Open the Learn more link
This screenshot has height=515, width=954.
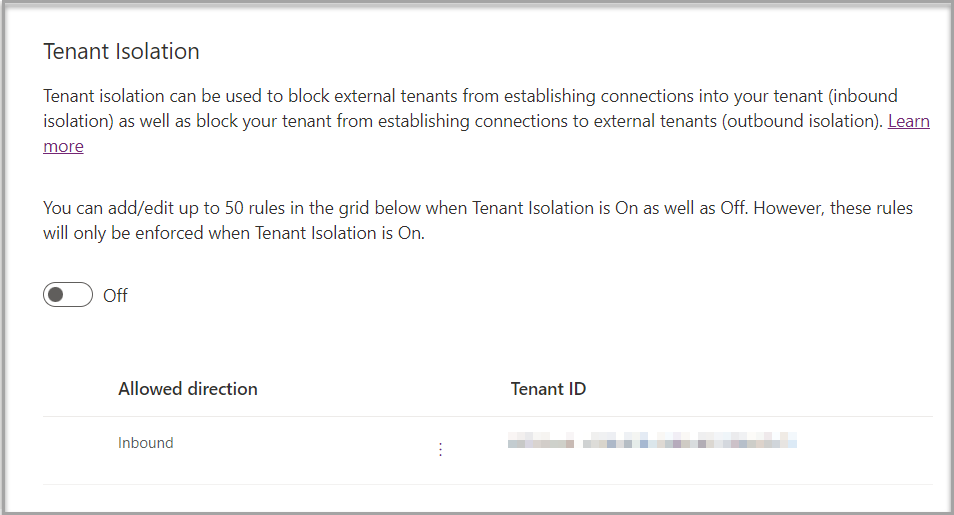(908, 121)
